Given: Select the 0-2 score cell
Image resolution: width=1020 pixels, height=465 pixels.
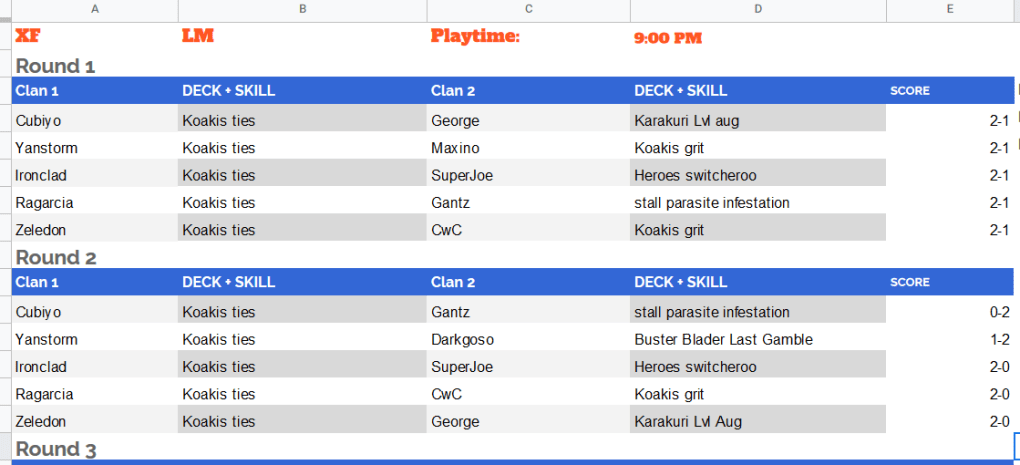Looking at the screenshot, I should click(950, 312).
